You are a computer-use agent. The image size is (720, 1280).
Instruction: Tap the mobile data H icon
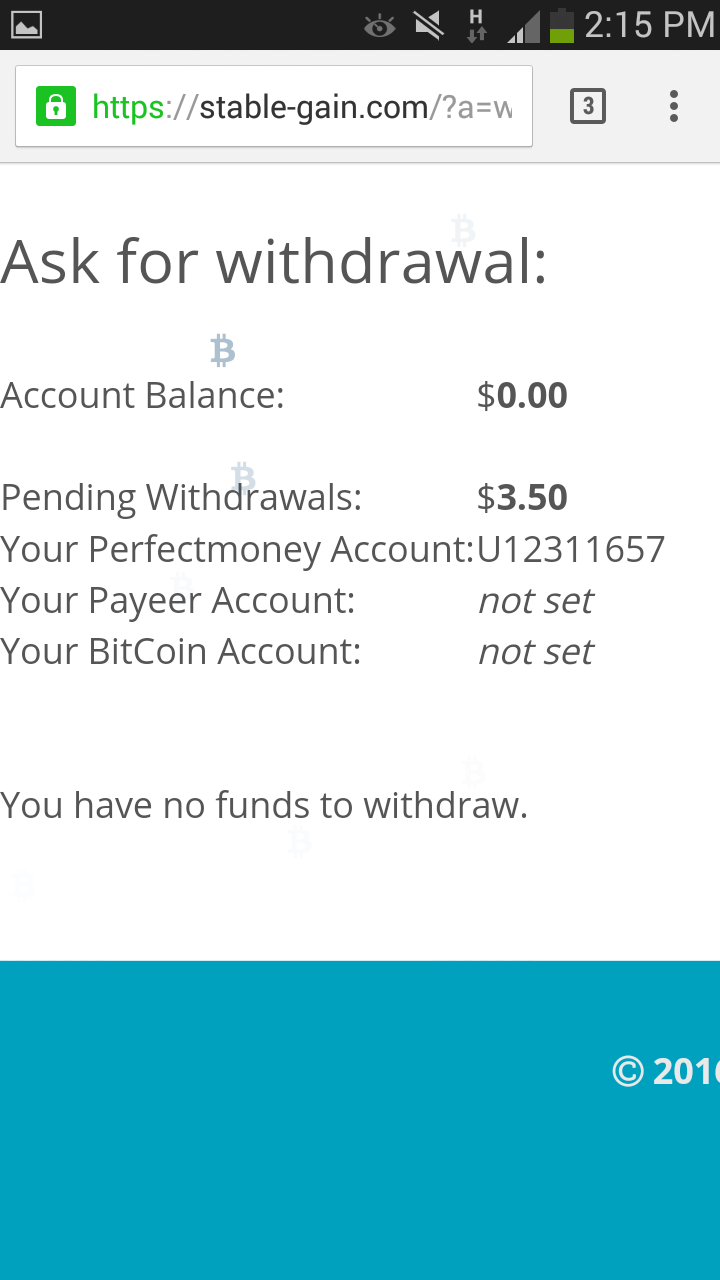pos(477,25)
